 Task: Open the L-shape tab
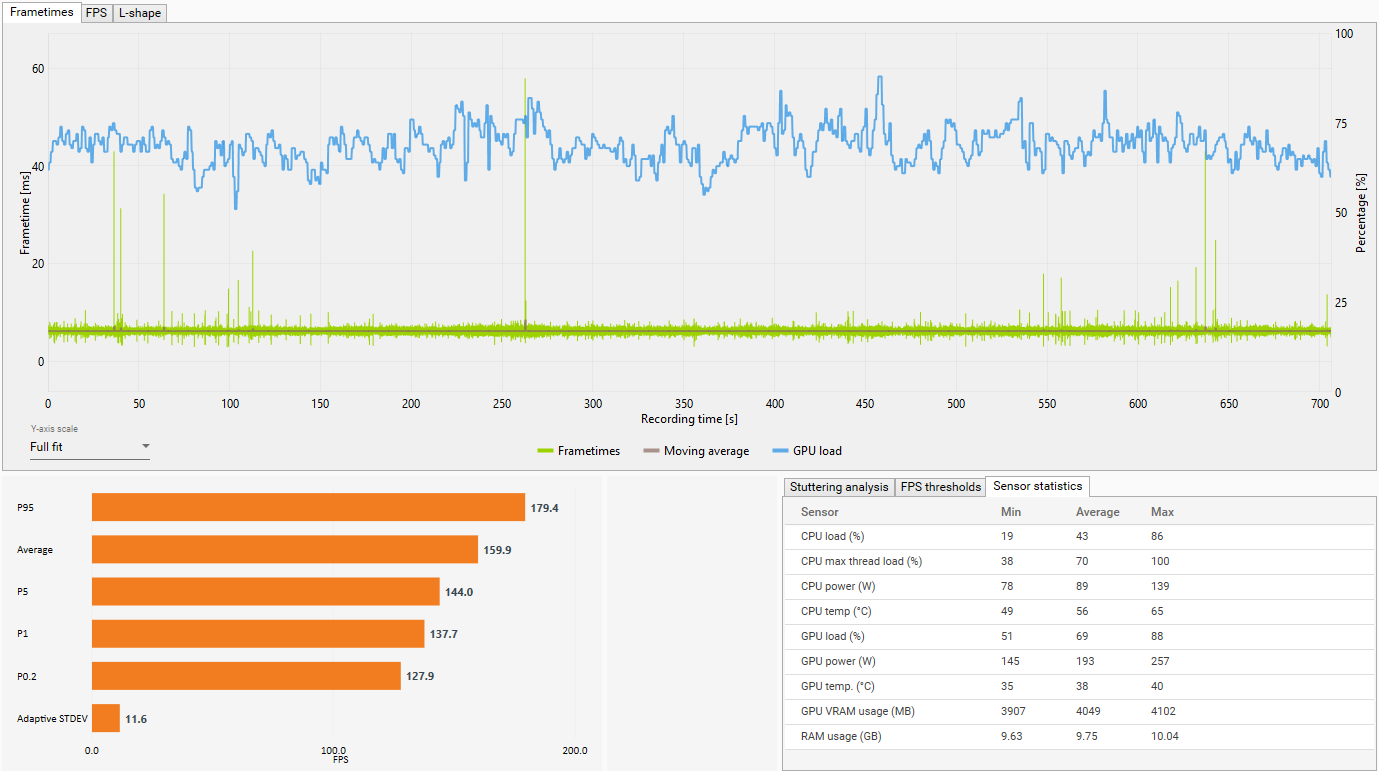coord(140,13)
